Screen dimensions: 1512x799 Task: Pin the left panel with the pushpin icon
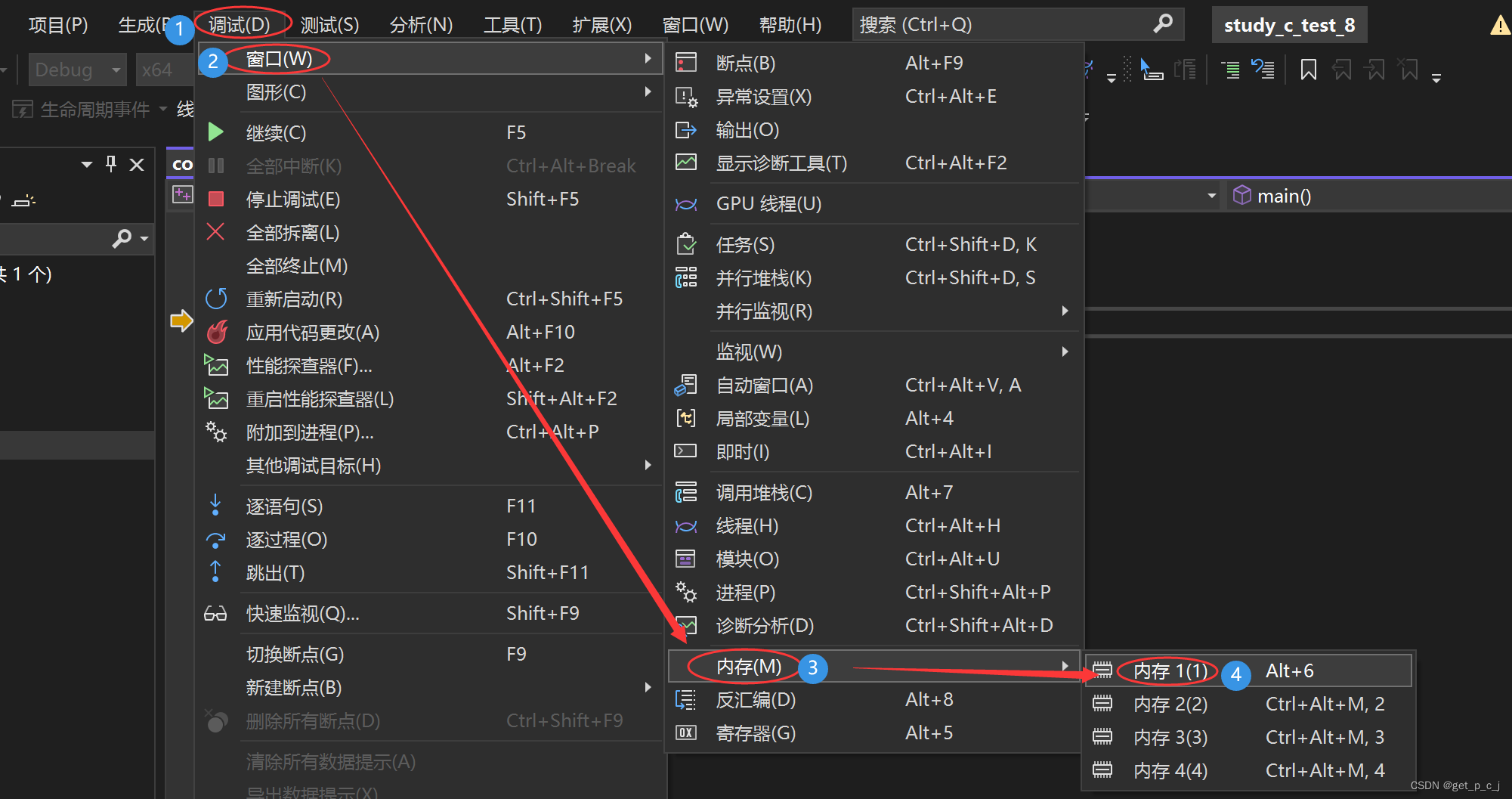click(111, 163)
